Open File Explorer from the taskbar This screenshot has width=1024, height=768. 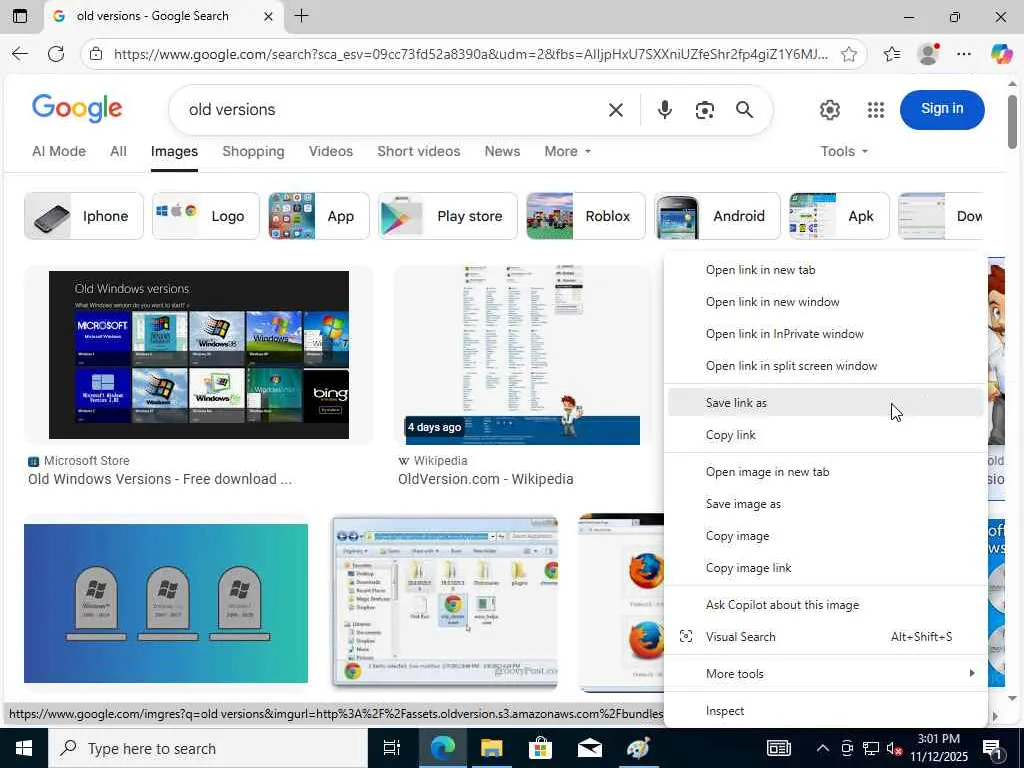pyautogui.click(x=491, y=748)
